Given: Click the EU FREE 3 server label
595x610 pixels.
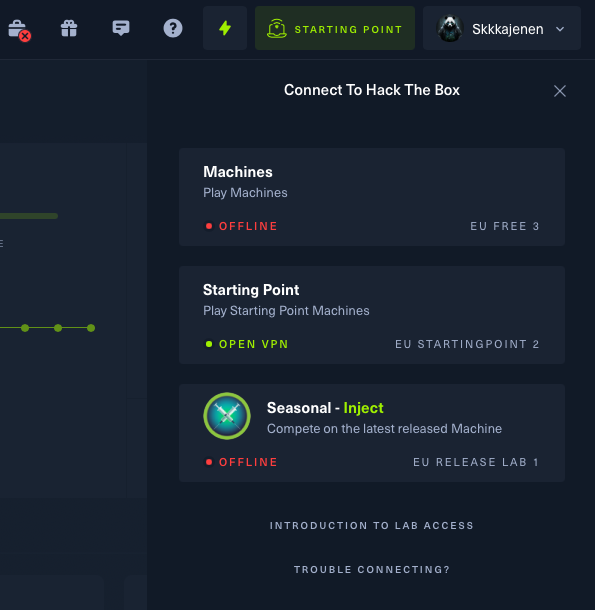Looking at the screenshot, I should 505,226.
